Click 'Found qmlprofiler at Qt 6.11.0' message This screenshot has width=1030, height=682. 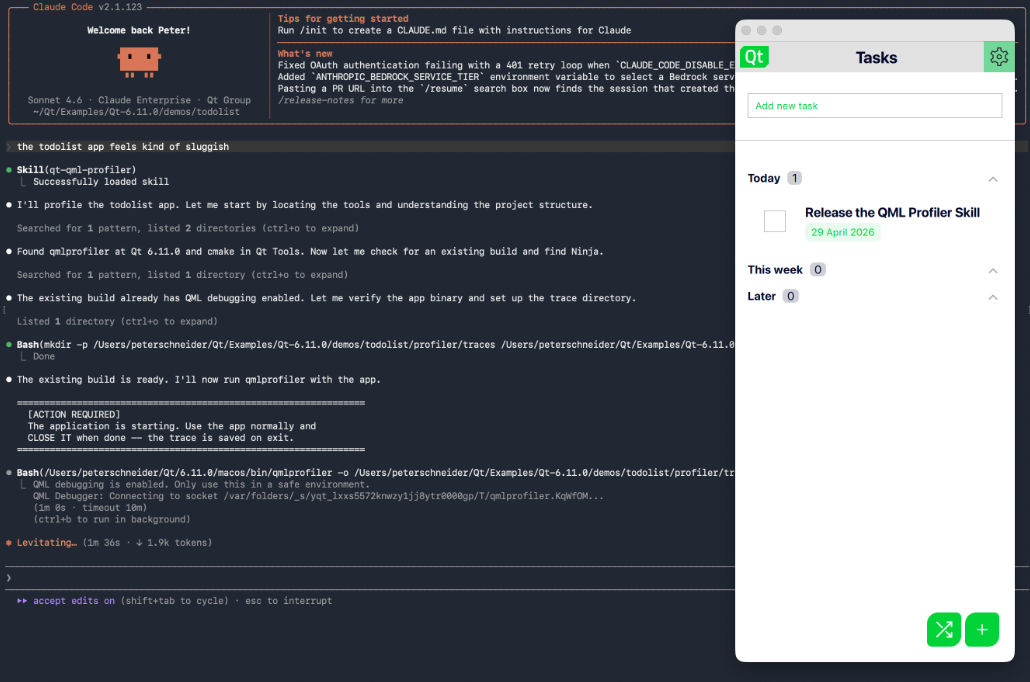[x=310, y=251]
